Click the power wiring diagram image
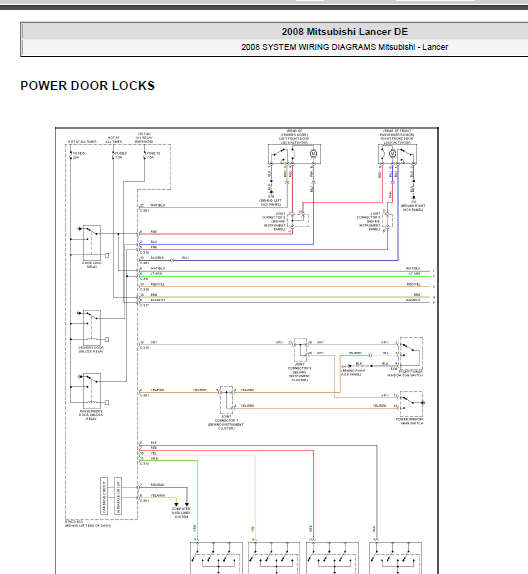 247,351
